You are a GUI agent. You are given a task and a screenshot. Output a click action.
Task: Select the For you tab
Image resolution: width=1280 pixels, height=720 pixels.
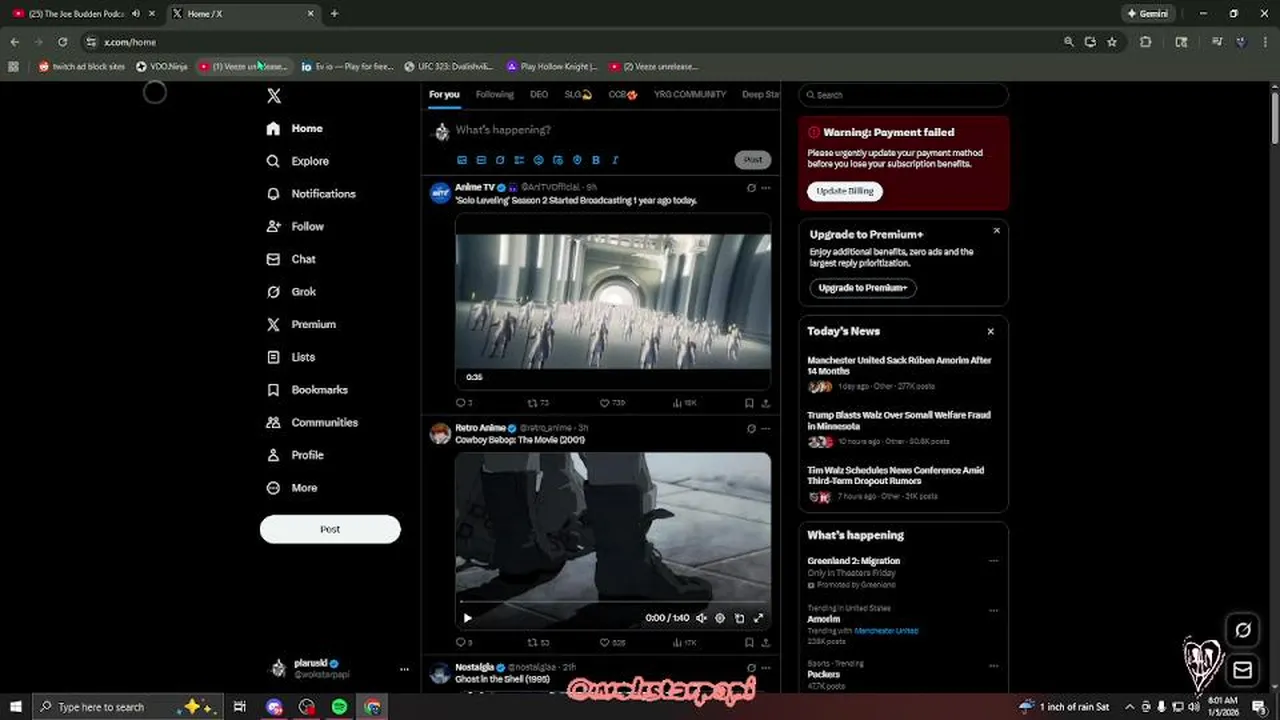pos(444,95)
